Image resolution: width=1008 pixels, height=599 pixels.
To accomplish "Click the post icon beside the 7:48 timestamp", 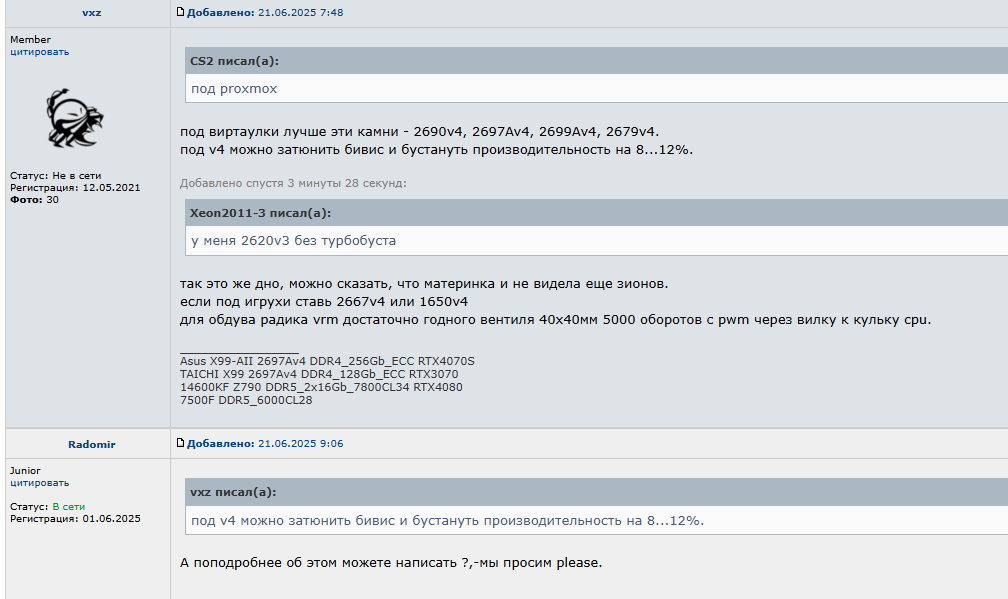I will (x=180, y=12).
